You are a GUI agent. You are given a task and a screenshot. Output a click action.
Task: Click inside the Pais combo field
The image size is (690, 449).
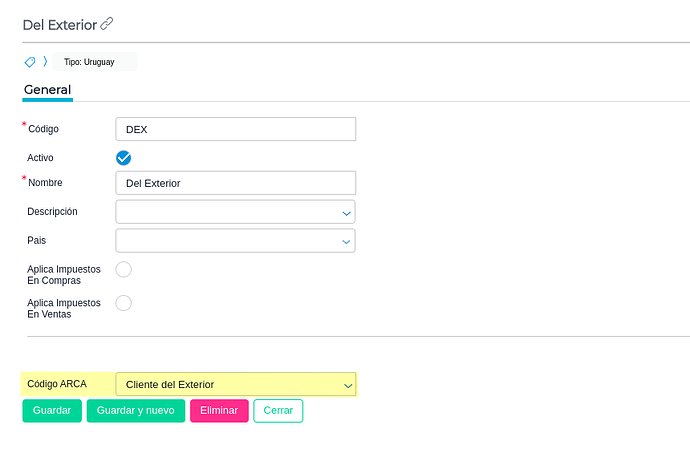point(229,240)
